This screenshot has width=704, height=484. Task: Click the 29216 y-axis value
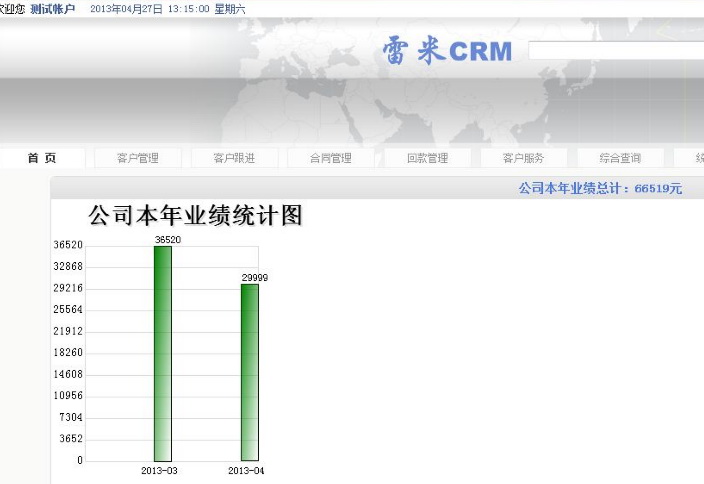(x=68, y=288)
